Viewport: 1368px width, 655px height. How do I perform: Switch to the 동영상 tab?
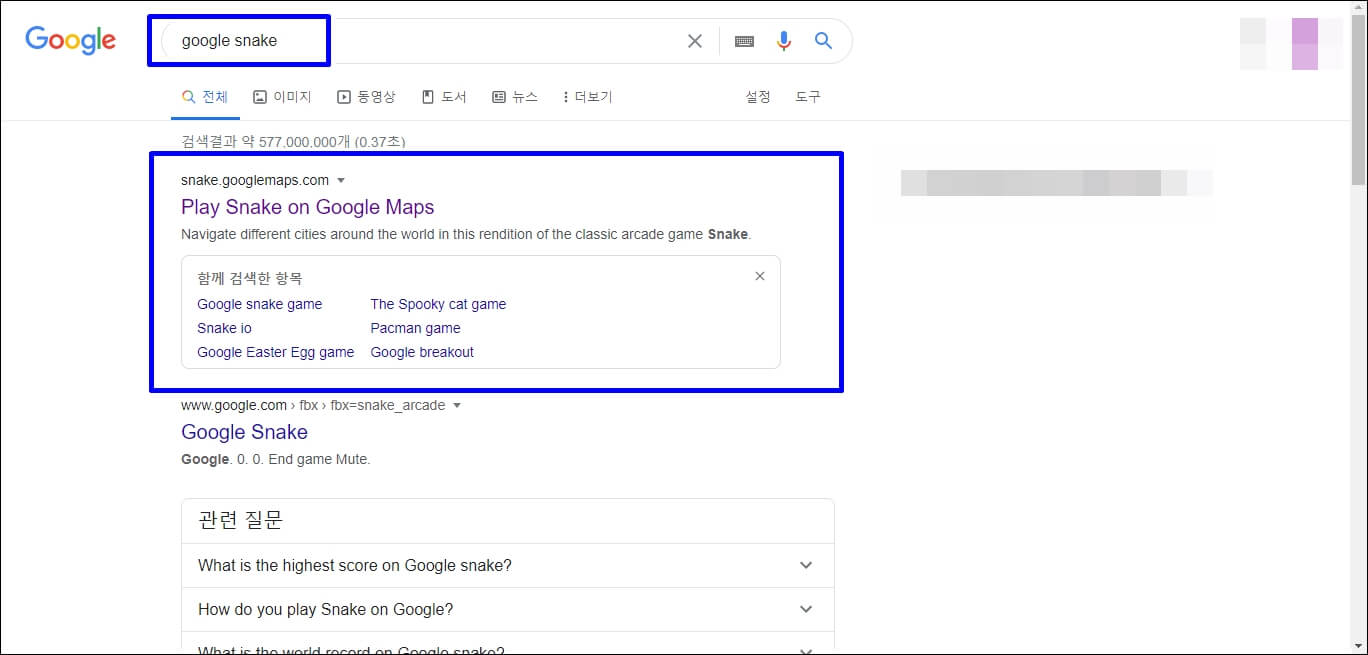pos(366,97)
